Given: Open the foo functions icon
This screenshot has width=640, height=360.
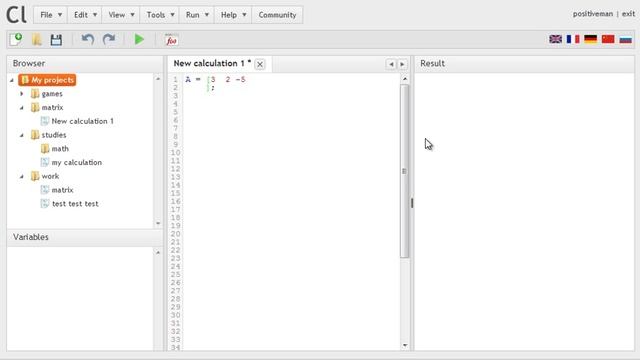Looking at the screenshot, I should (x=171, y=40).
